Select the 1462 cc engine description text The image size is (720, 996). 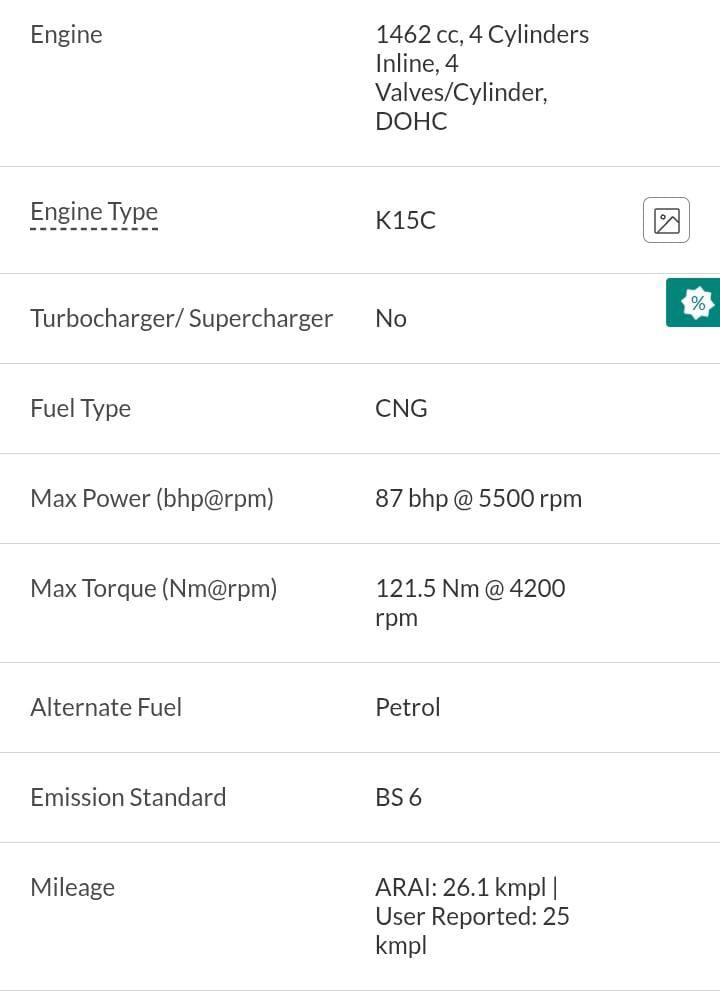click(481, 77)
